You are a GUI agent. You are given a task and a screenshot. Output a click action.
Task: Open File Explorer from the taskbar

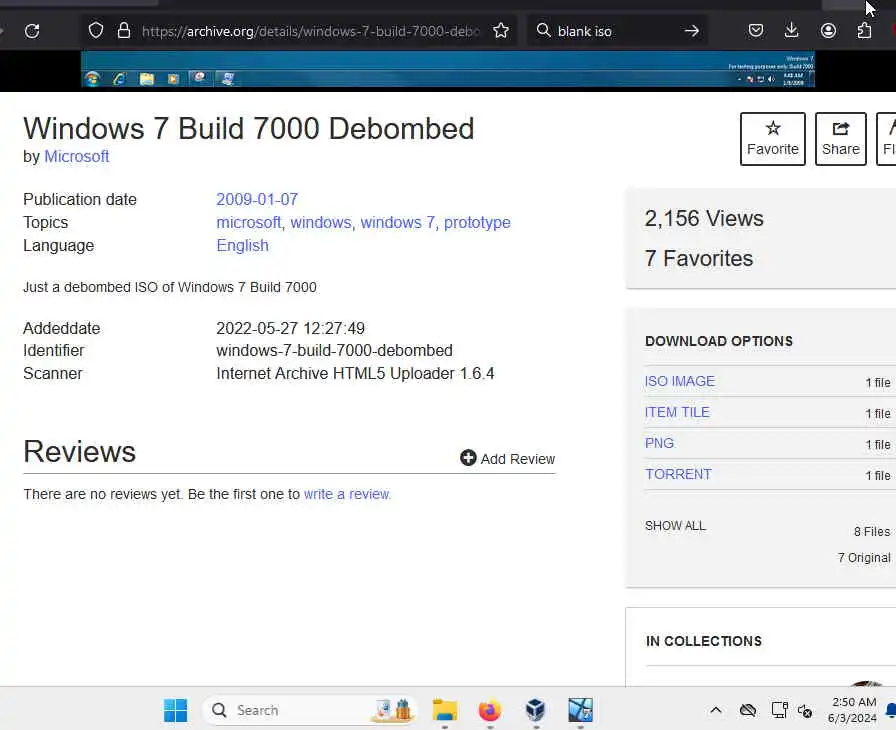pos(445,710)
